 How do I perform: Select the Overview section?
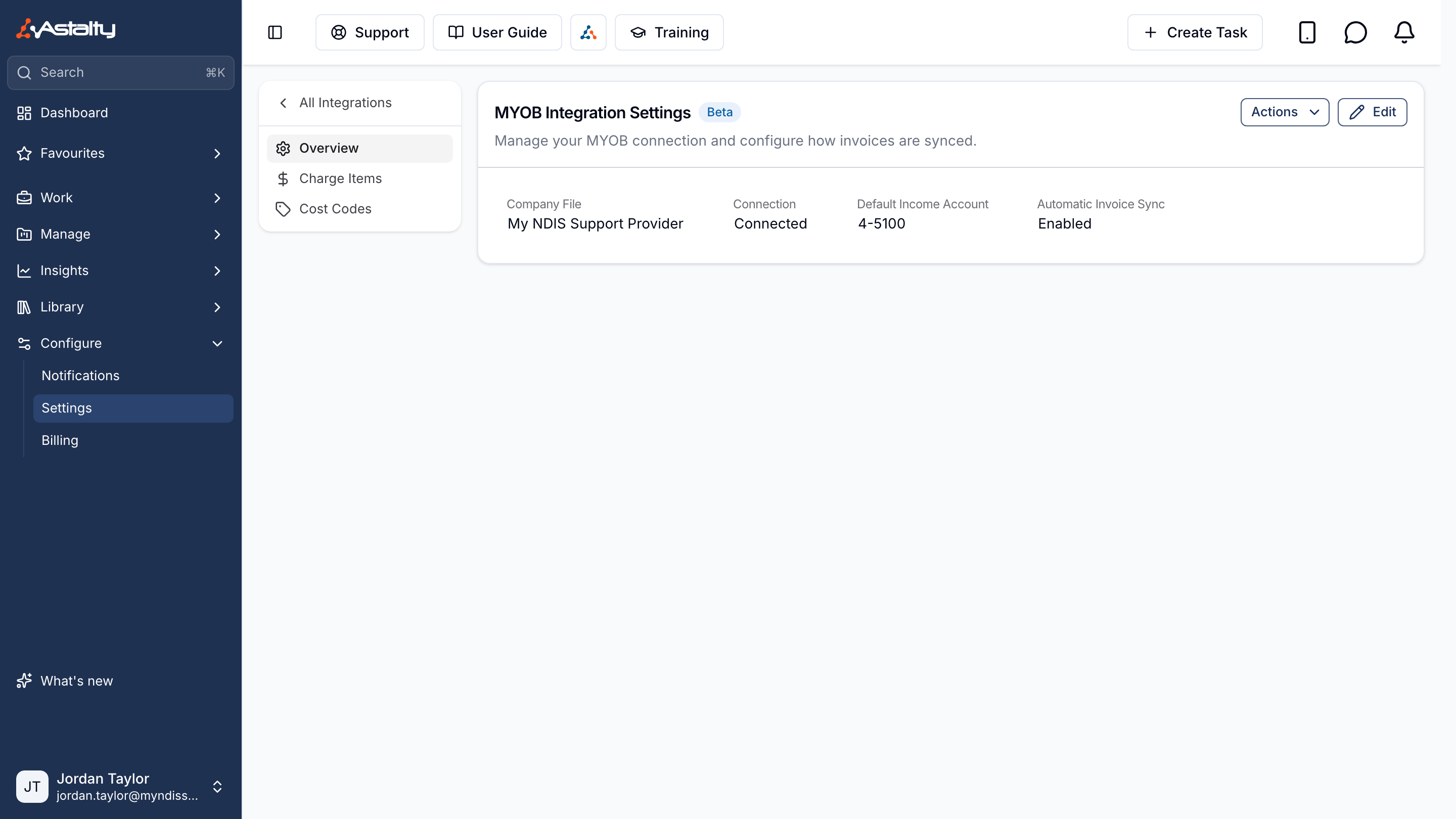coord(359,148)
